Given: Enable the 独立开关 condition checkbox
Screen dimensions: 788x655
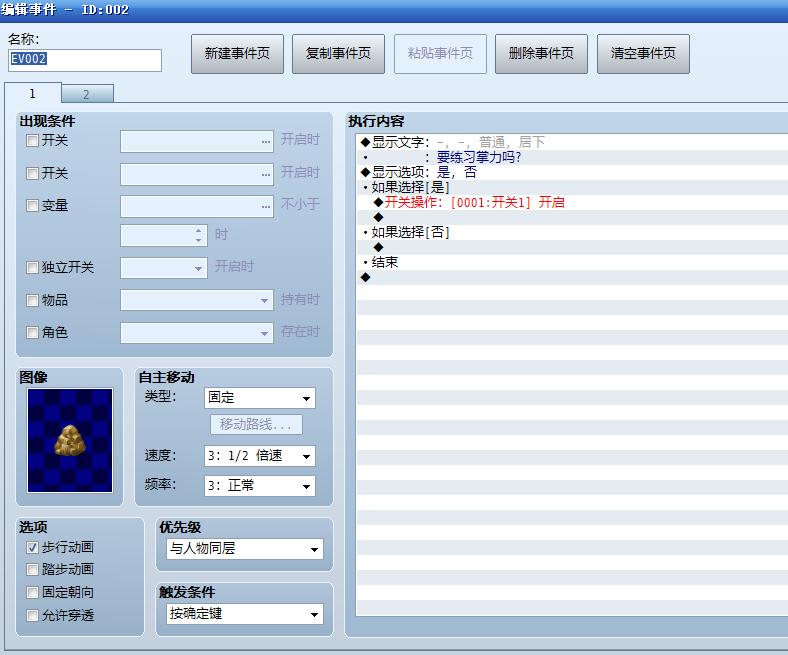Looking at the screenshot, I should [32, 267].
